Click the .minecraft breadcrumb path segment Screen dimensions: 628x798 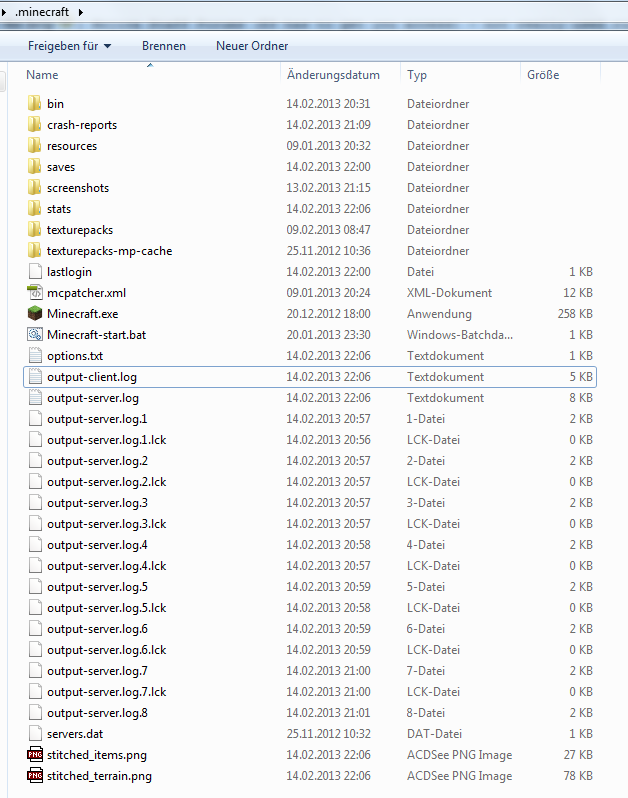pos(42,12)
